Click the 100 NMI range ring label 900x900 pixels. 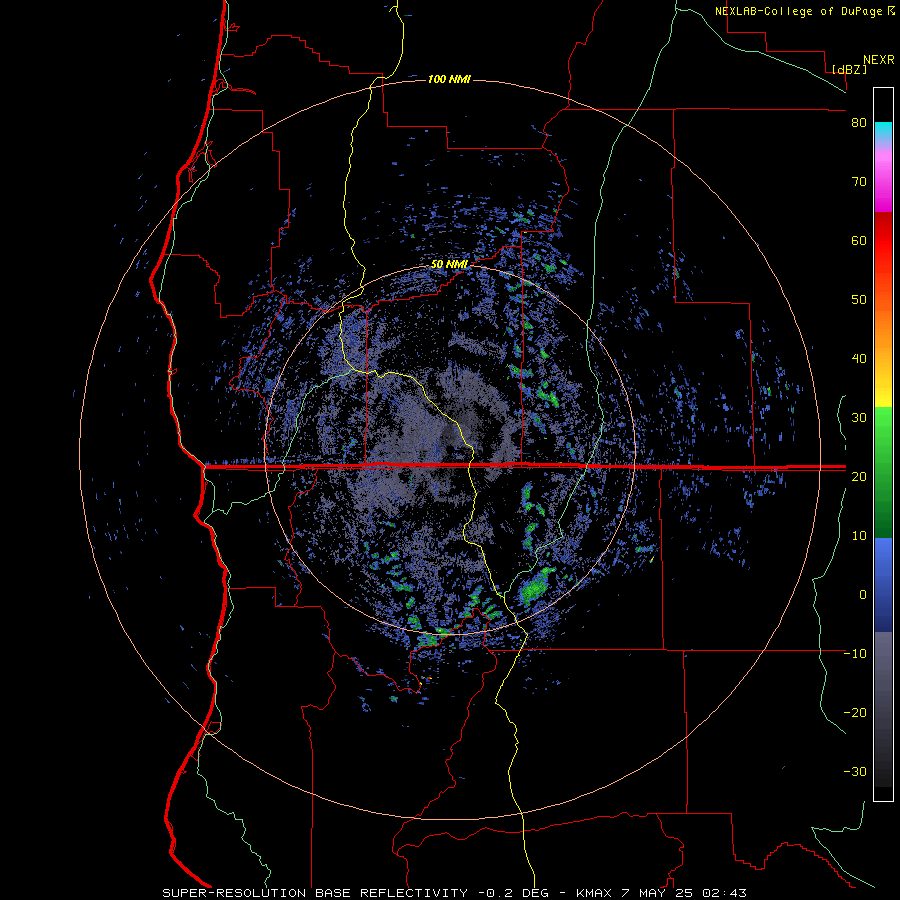(x=449, y=79)
